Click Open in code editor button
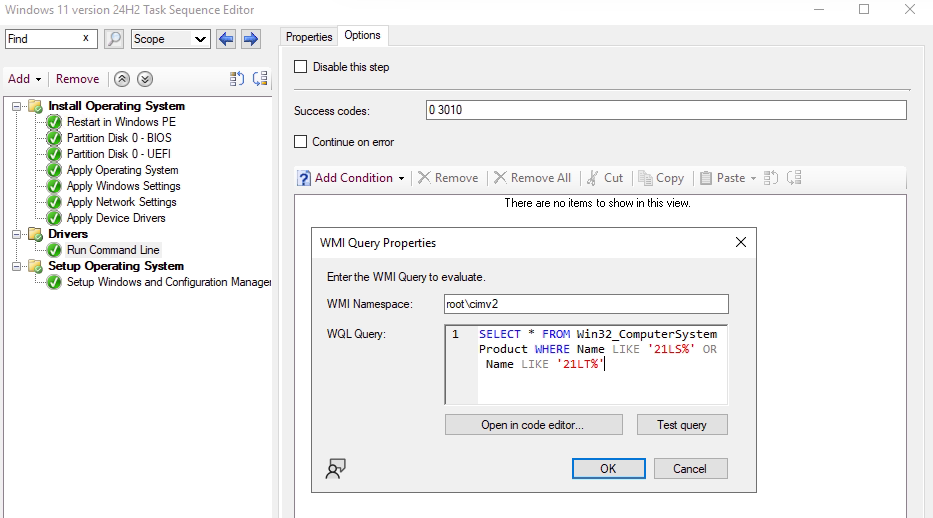Screen dimensions: 933x518 pyautogui.click(x=534, y=425)
